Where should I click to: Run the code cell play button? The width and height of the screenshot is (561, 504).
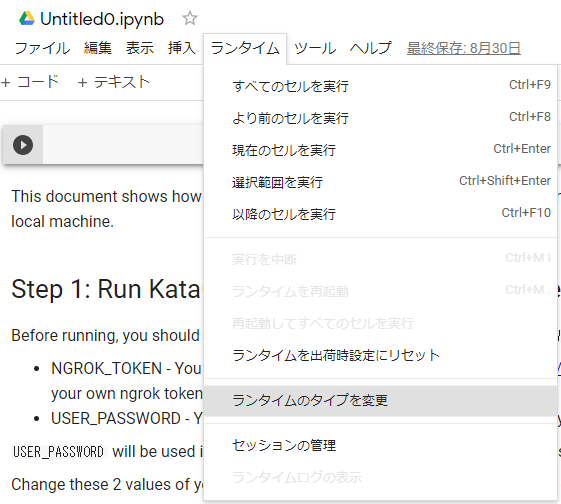23,145
